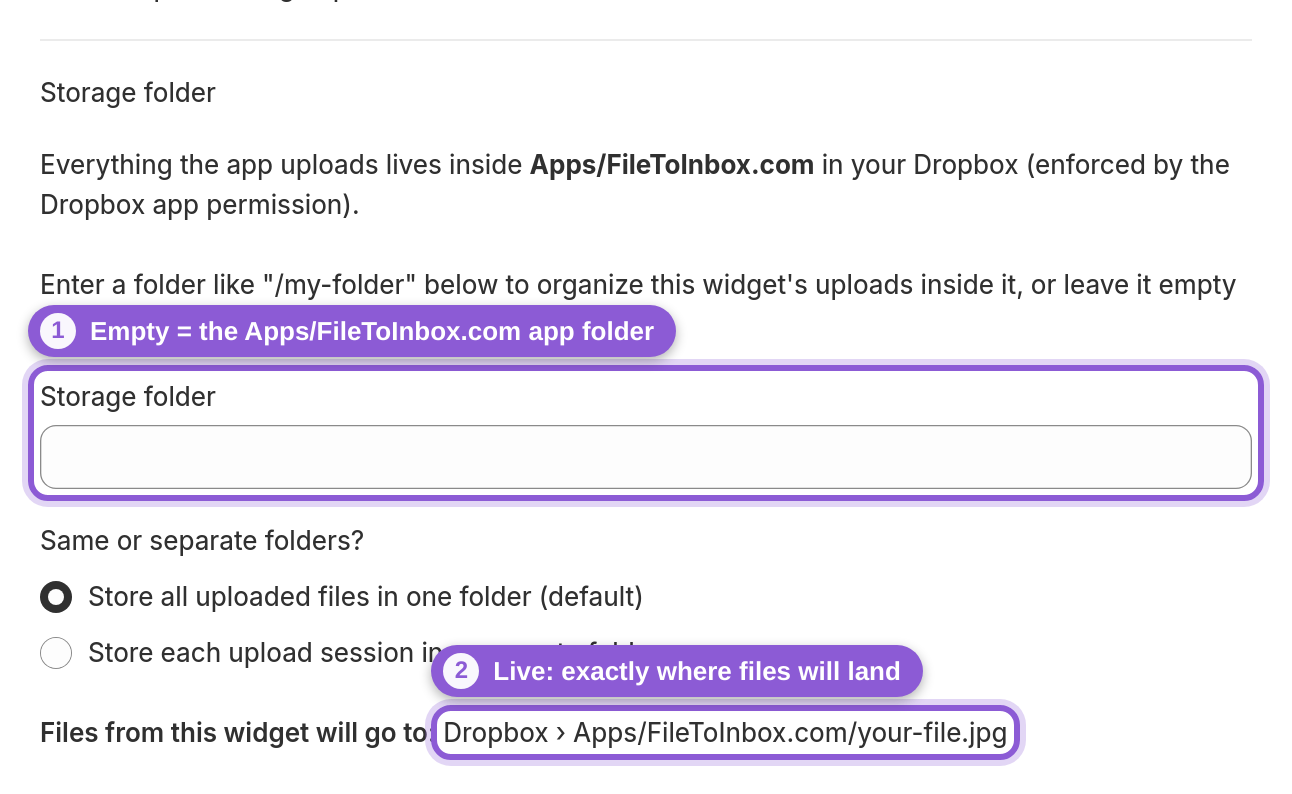
Task: Select Store all uploaded files in one folder
Action: (x=56, y=597)
